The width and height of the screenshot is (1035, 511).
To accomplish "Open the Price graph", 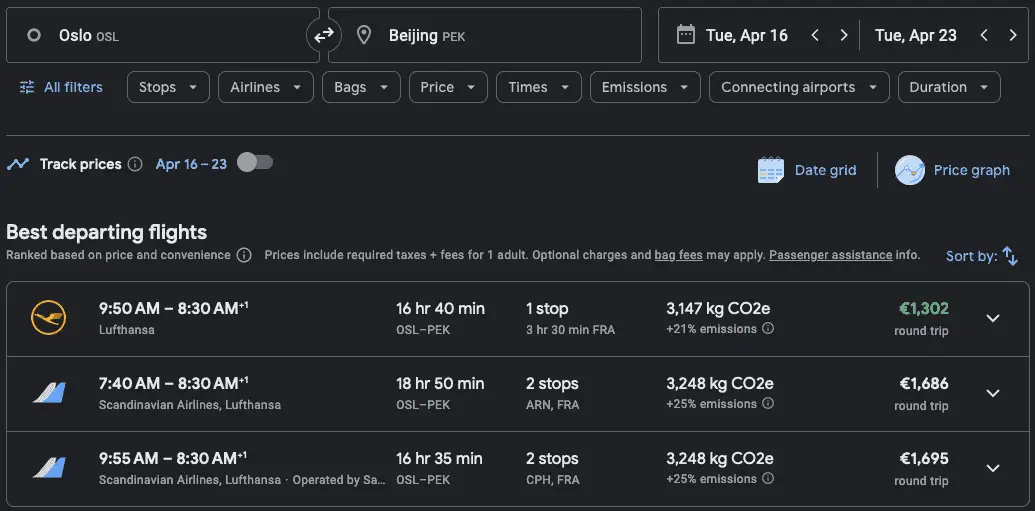I will point(953,170).
